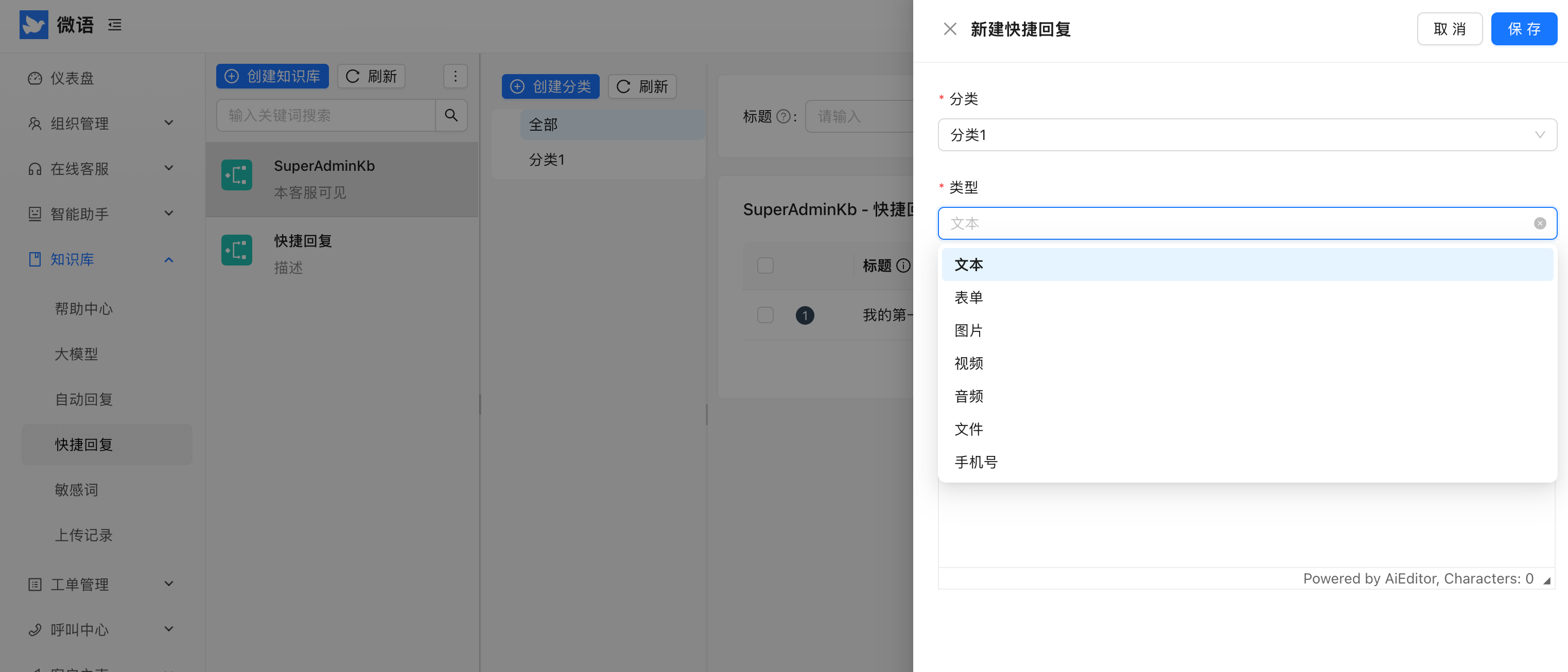Toggle the table header select-all checkbox

pyautogui.click(x=765, y=266)
